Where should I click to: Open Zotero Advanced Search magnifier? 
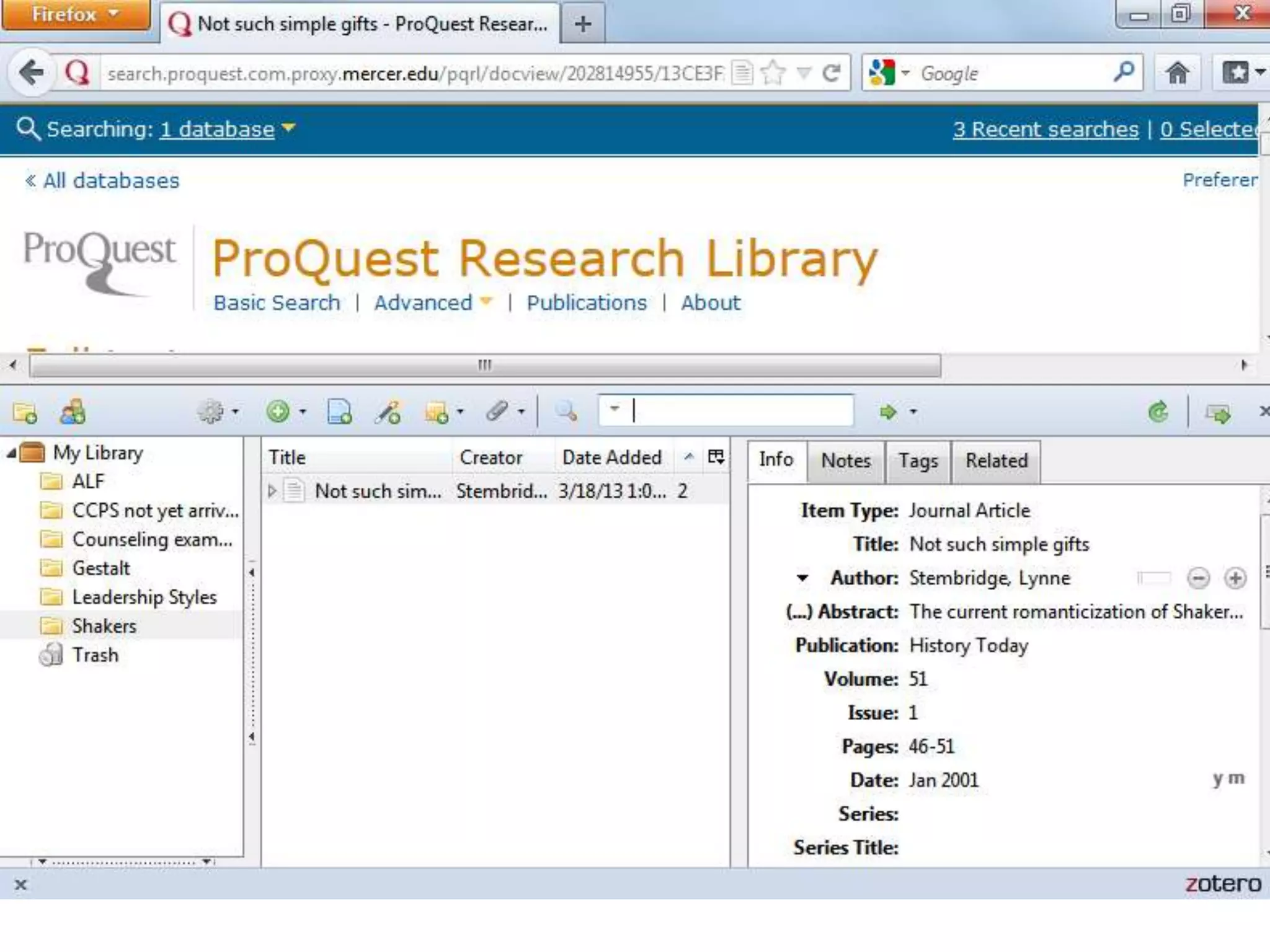pos(566,411)
